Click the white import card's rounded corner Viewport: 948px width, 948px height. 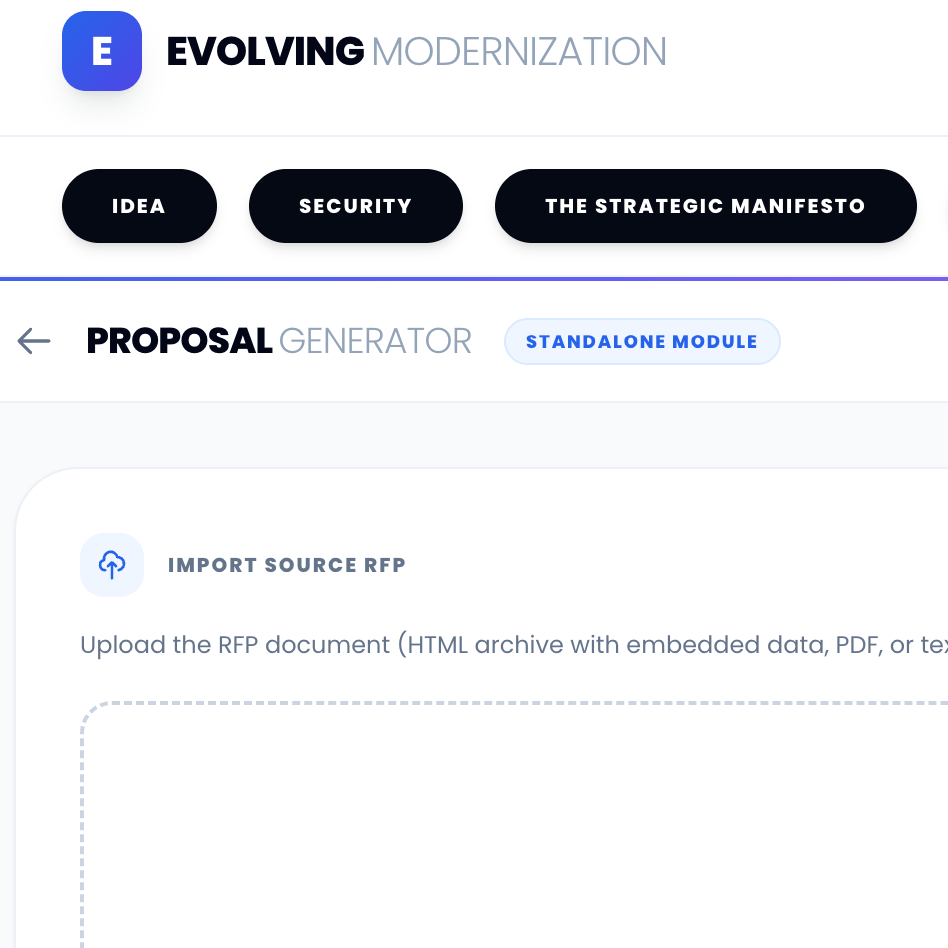pyautogui.click(x=37, y=489)
